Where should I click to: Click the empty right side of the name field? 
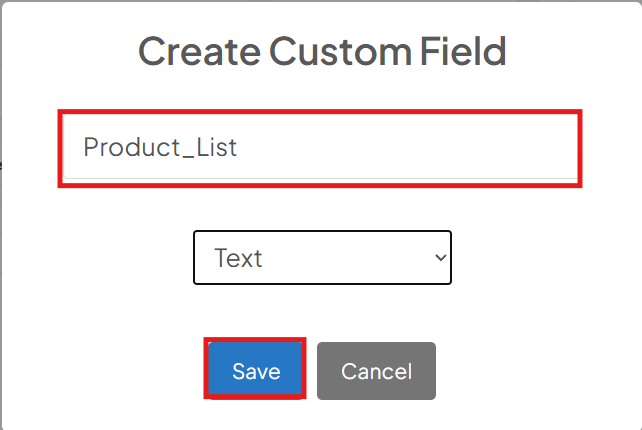point(409,147)
